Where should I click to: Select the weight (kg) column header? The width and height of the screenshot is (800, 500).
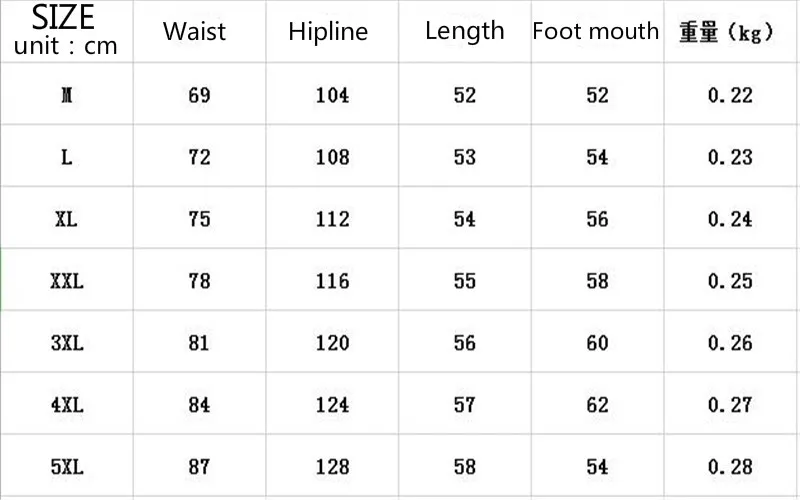click(x=728, y=32)
